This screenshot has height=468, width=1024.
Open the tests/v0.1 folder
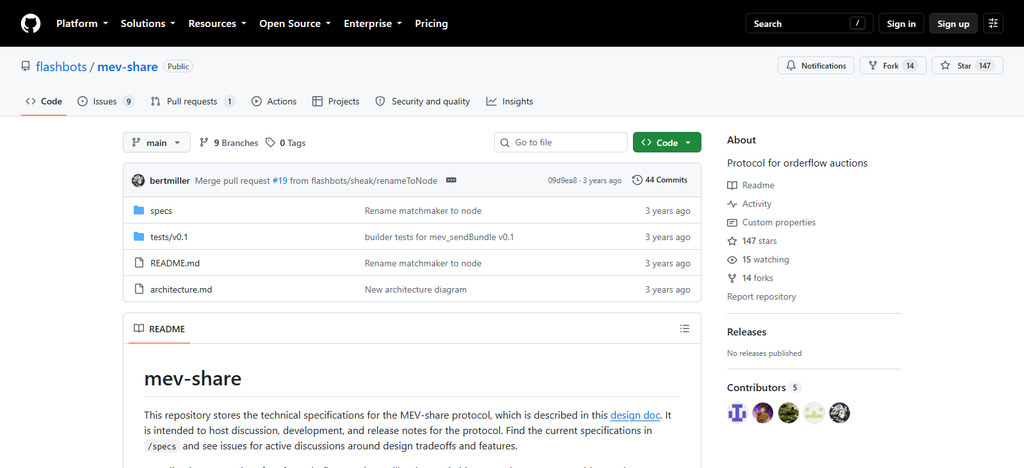(x=169, y=237)
